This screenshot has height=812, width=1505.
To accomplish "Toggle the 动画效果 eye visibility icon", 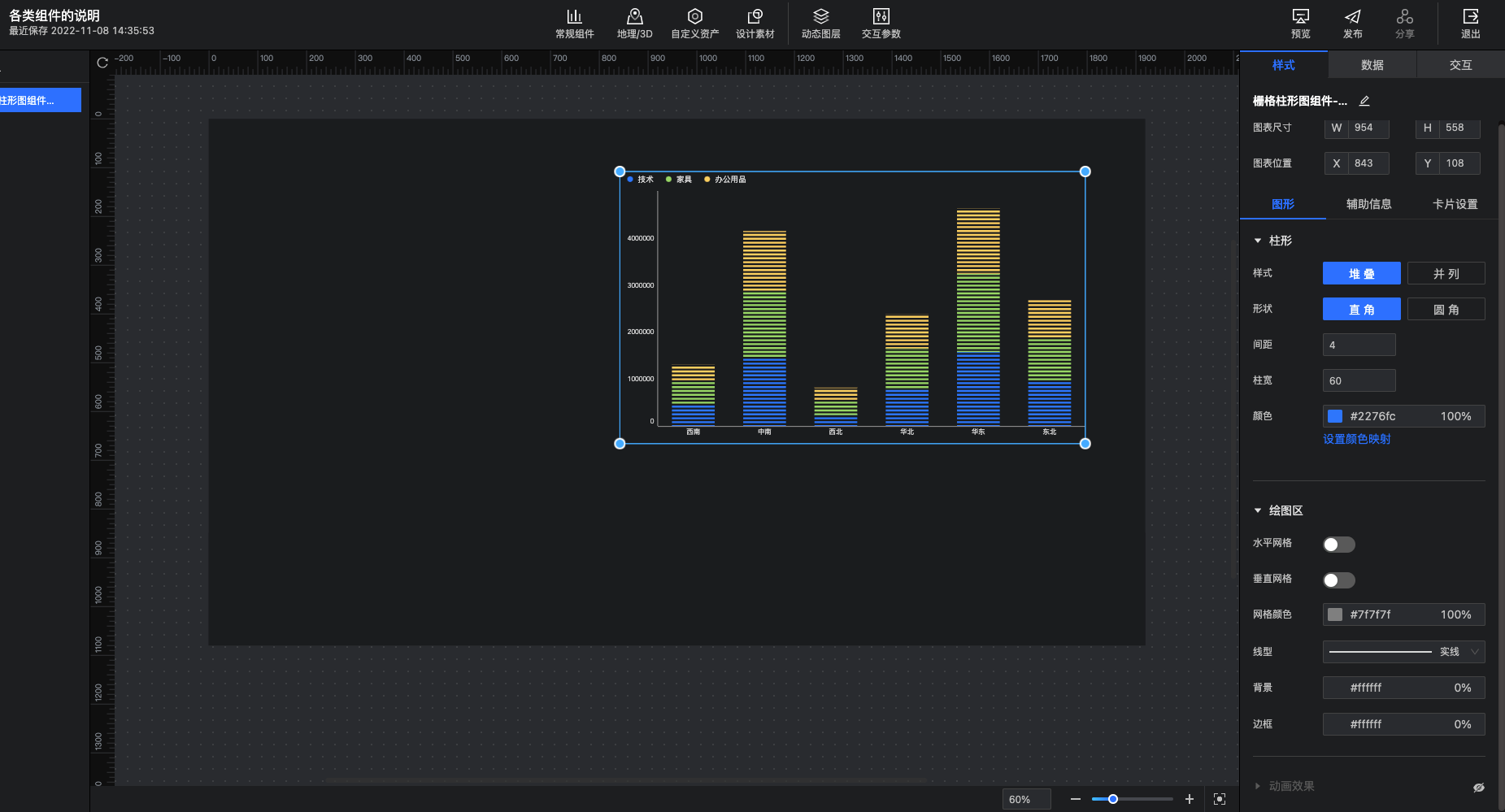I will [1479, 787].
